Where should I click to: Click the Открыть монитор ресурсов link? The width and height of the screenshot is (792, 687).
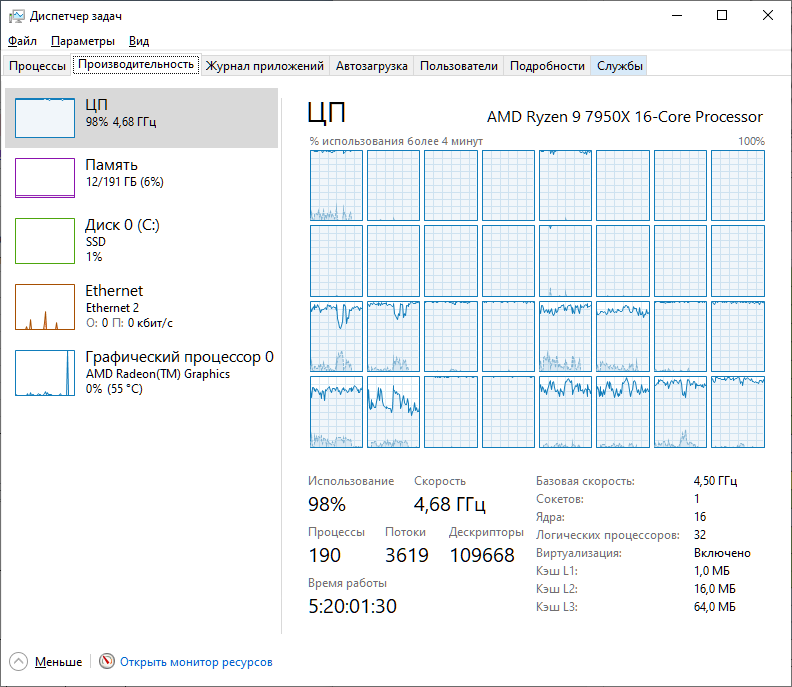pos(196,662)
